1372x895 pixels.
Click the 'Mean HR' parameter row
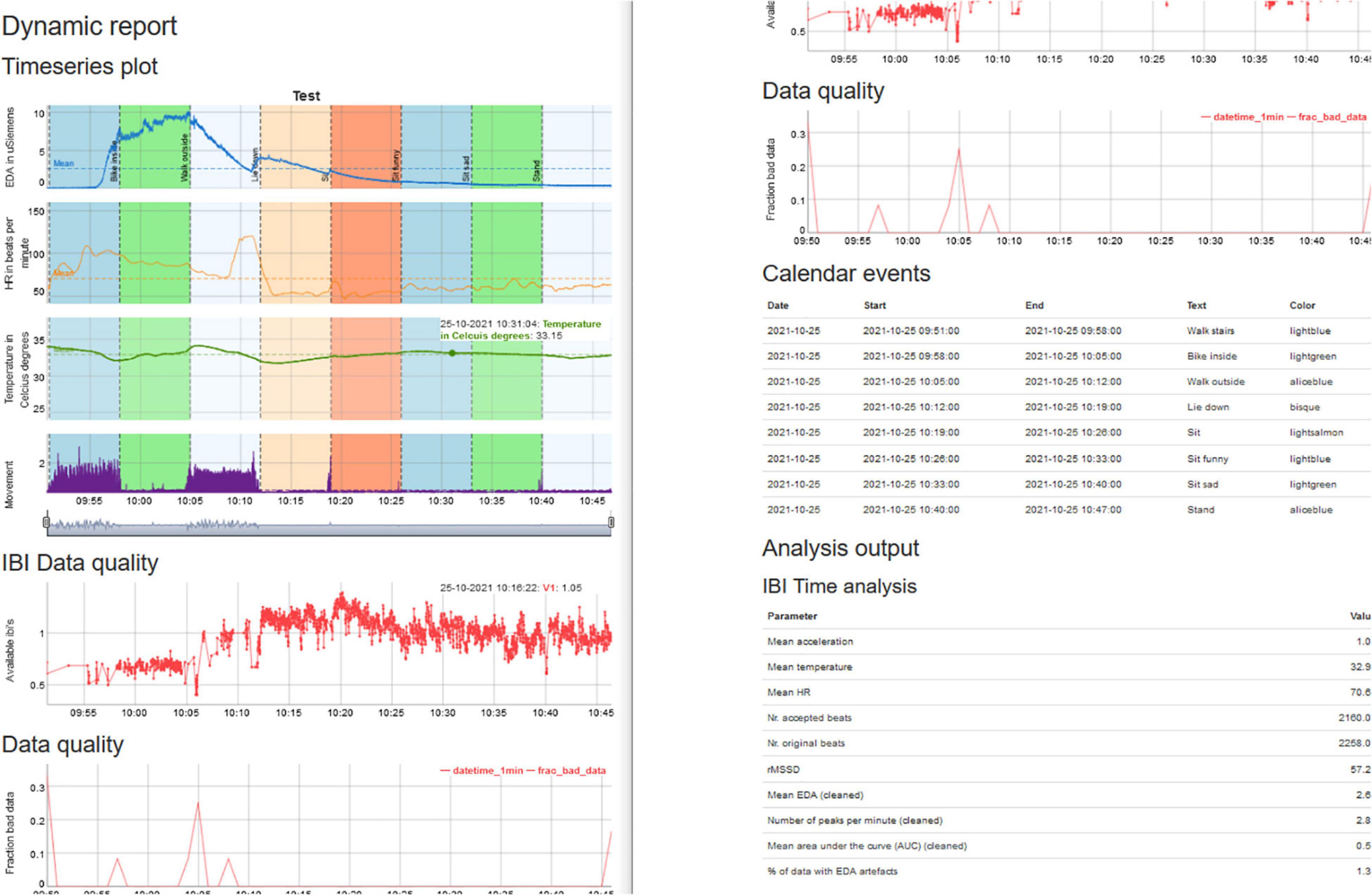1067,692
